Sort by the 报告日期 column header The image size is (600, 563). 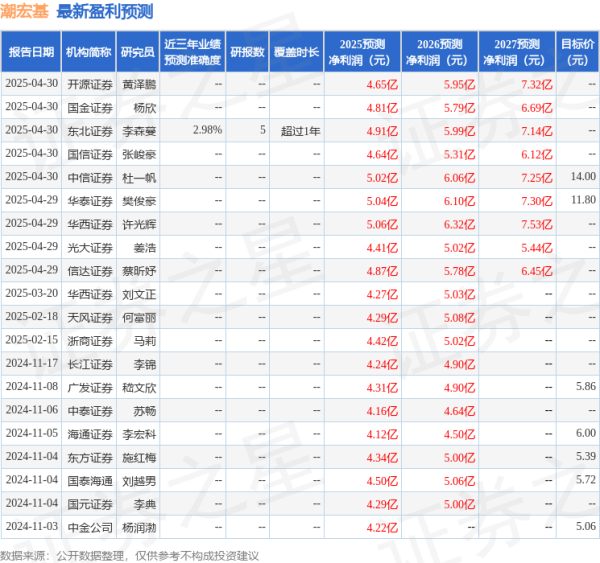[x=29, y=51]
